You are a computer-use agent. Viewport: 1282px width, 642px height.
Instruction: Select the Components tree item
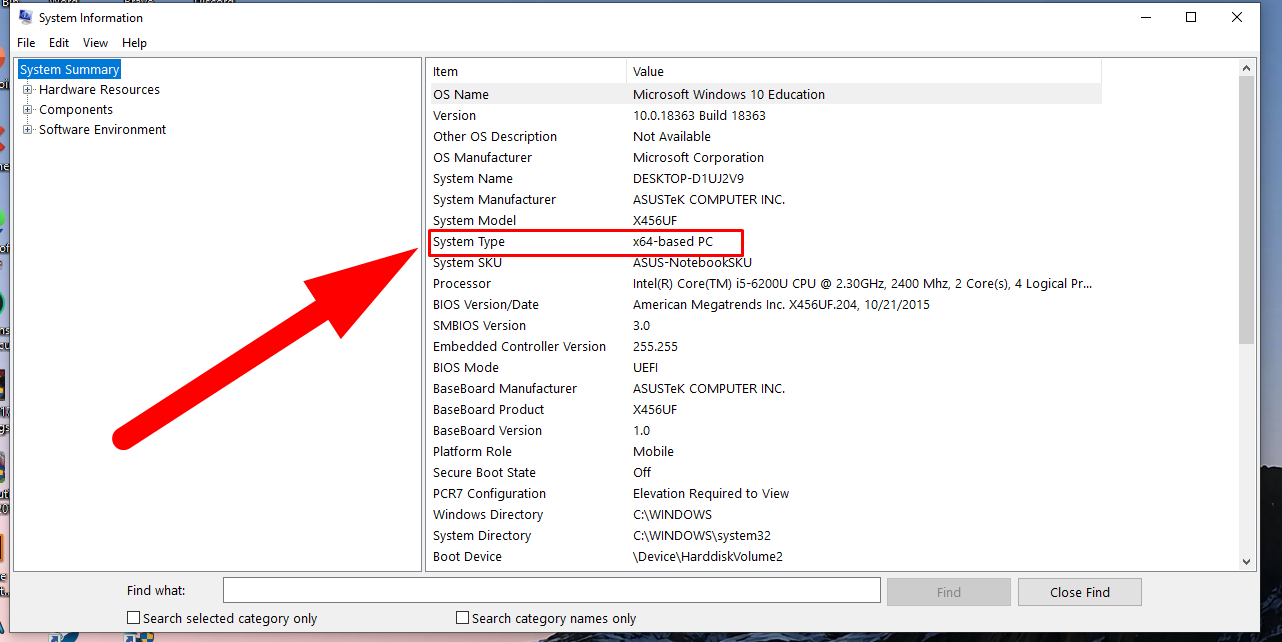[x=76, y=110]
